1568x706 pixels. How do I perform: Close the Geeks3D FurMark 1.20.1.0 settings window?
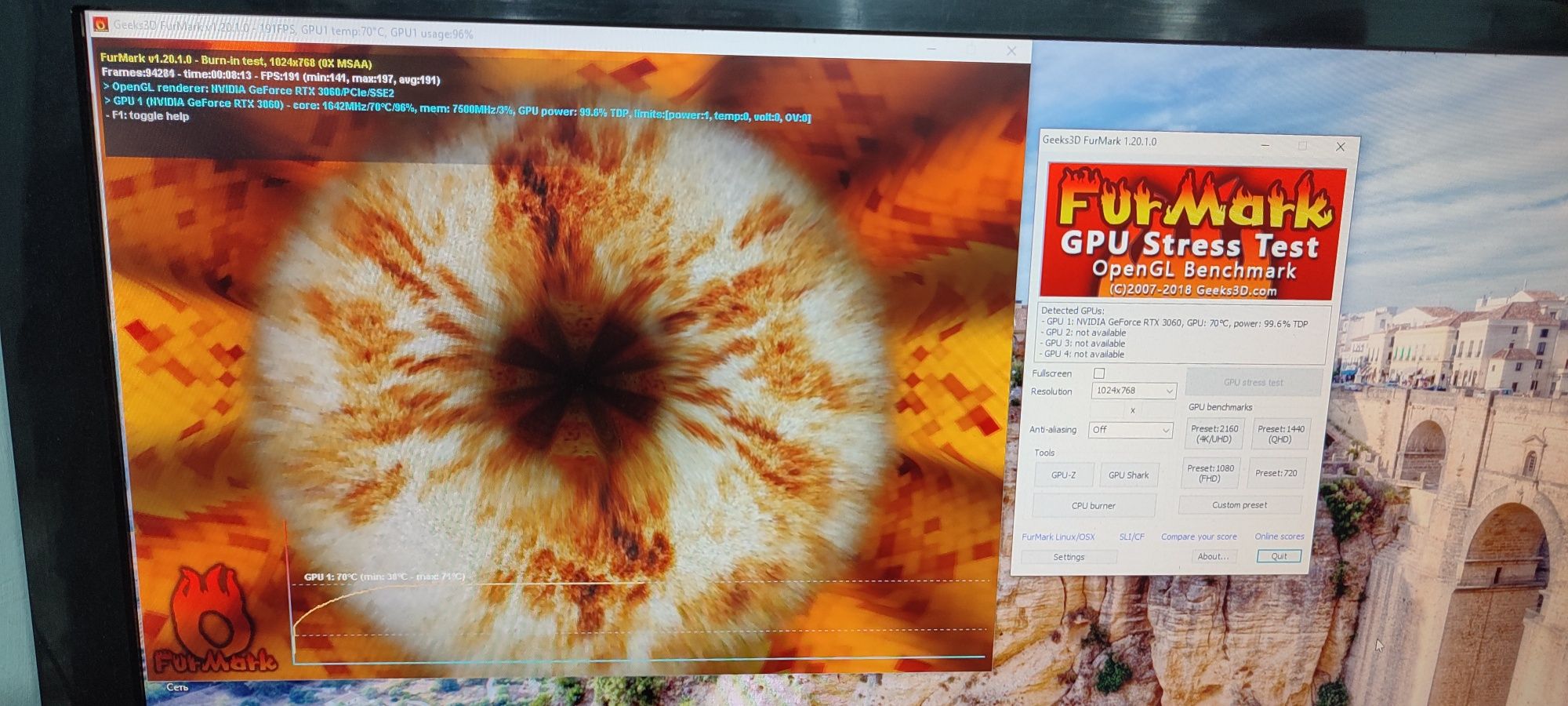1341,147
